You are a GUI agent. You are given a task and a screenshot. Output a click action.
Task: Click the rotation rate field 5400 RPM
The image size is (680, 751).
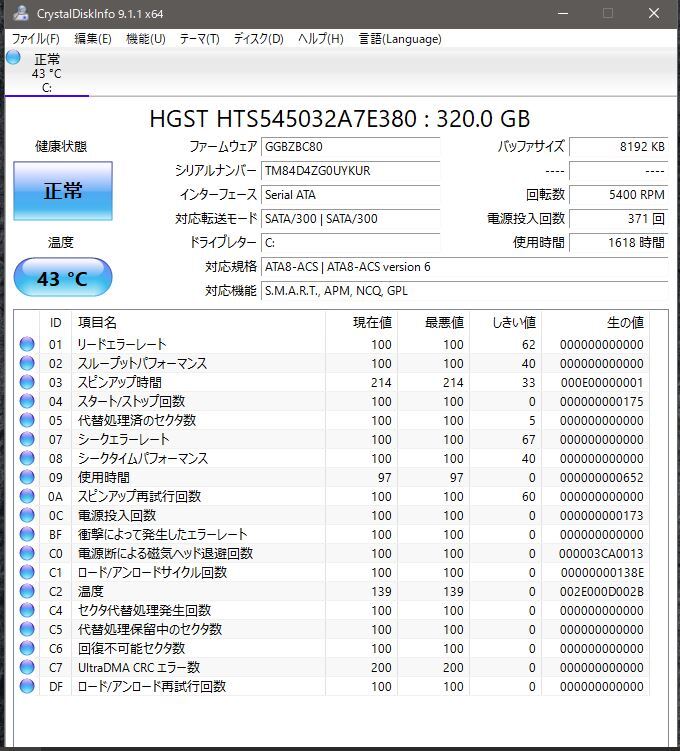point(618,194)
